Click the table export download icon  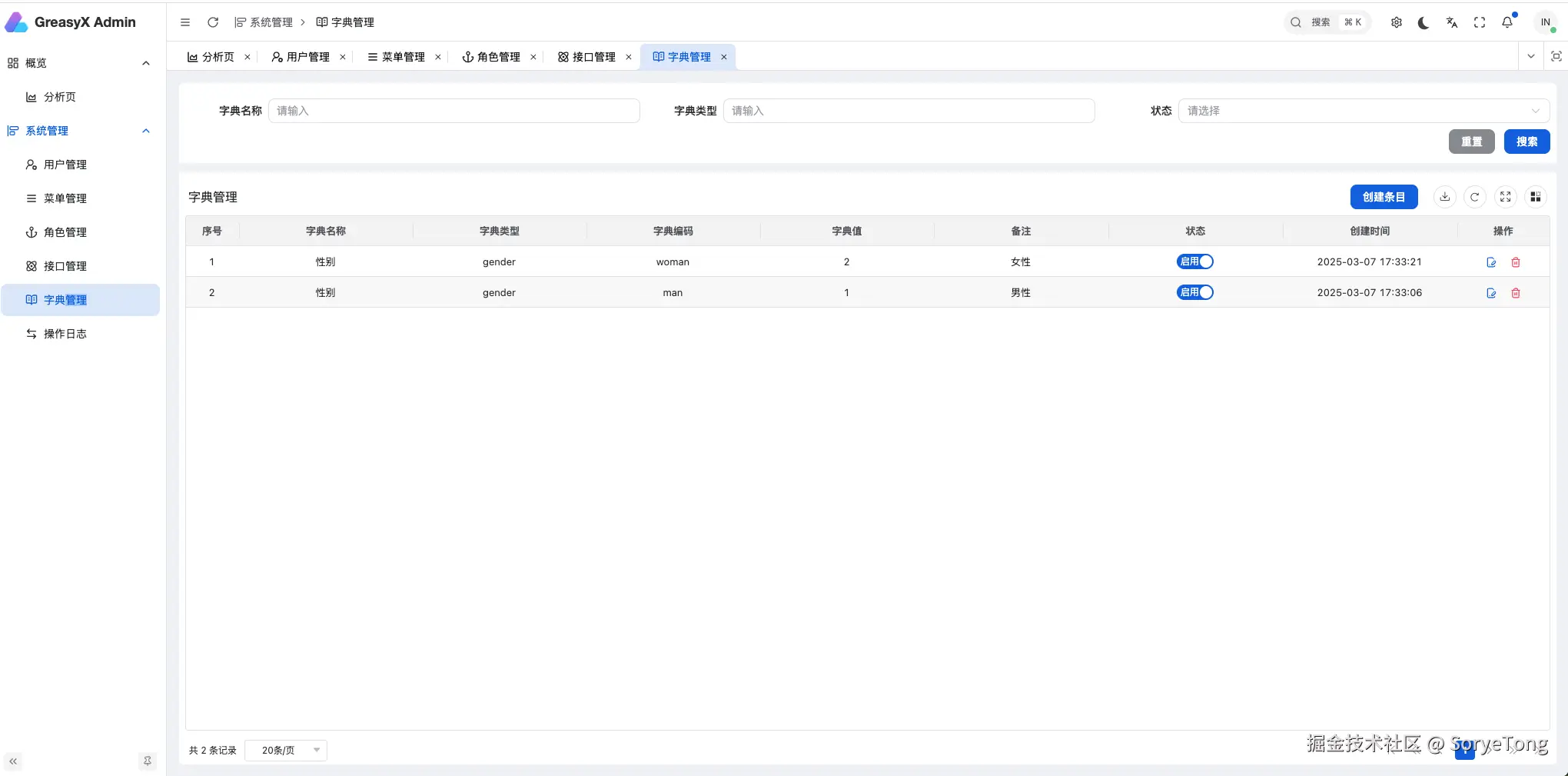pyautogui.click(x=1445, y=197)
